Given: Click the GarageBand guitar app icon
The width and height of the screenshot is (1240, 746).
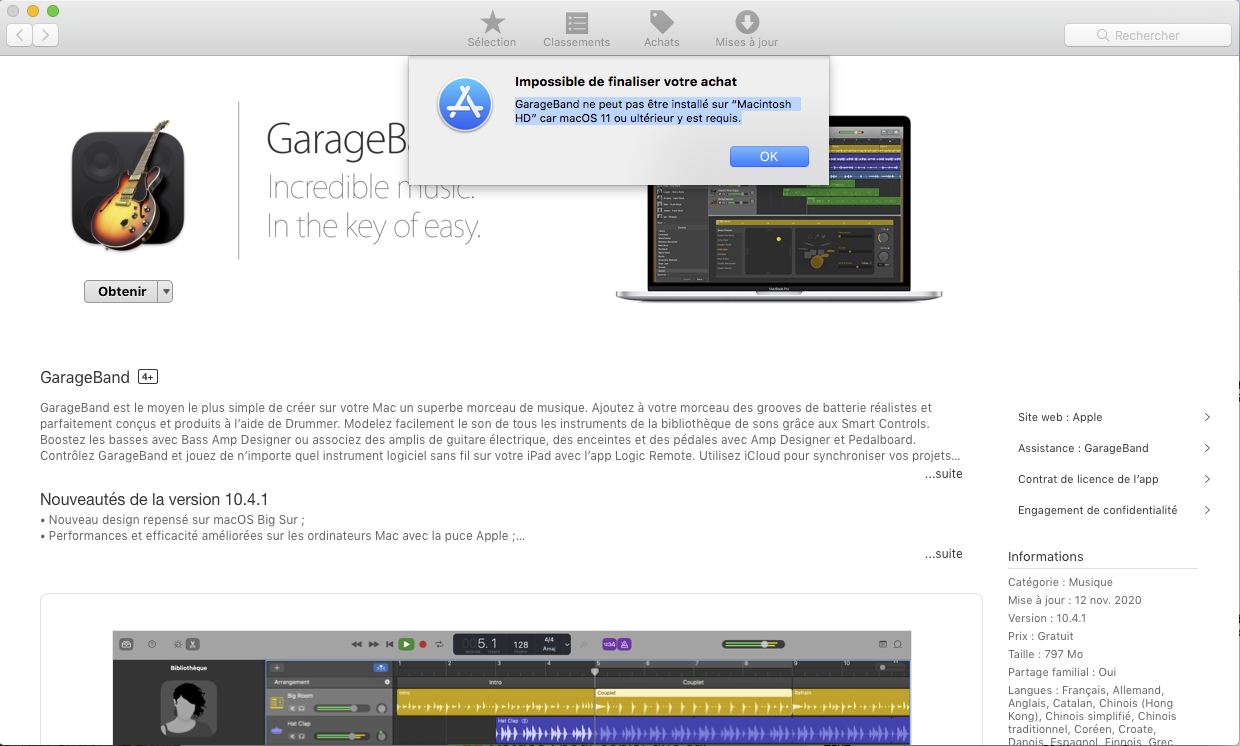Looking at the screenshot, I should pos(128,186).
